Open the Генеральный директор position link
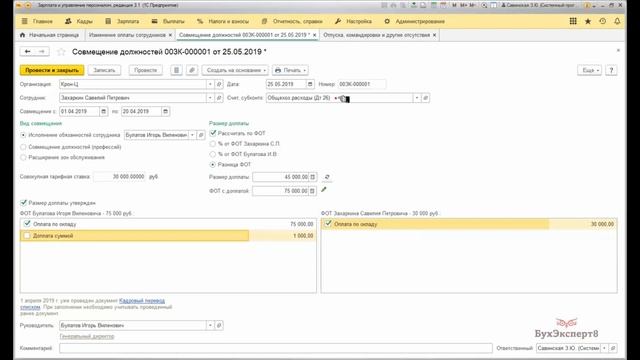The height and width of the screenshot is (360, 640). click(87, 336)
